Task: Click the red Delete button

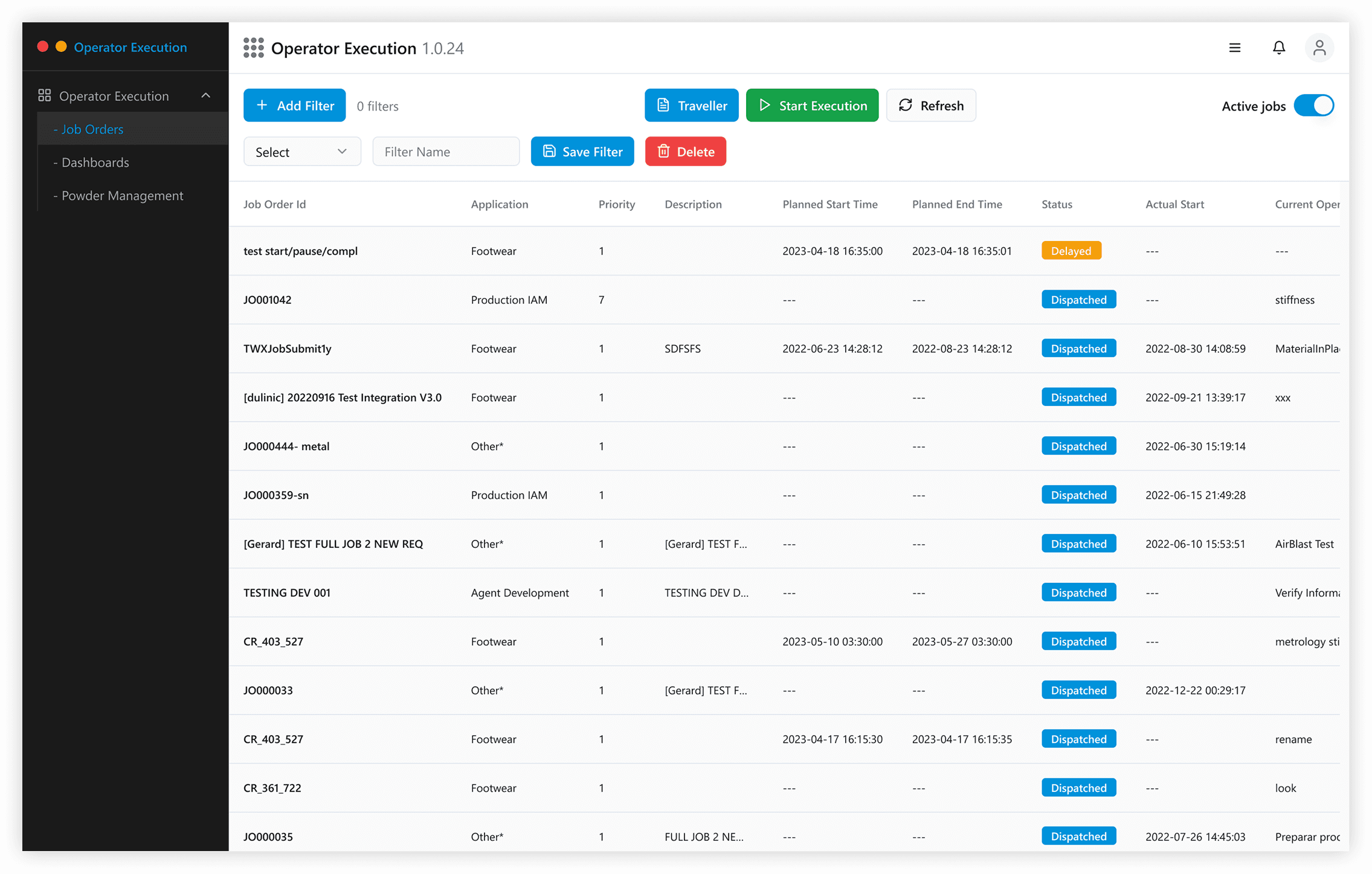Action: pos(685,152)
